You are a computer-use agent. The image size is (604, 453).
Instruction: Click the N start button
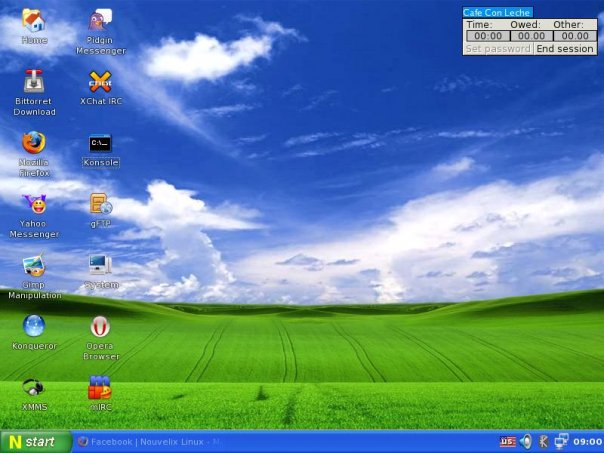pyautogui.click(x=36, y=441)
